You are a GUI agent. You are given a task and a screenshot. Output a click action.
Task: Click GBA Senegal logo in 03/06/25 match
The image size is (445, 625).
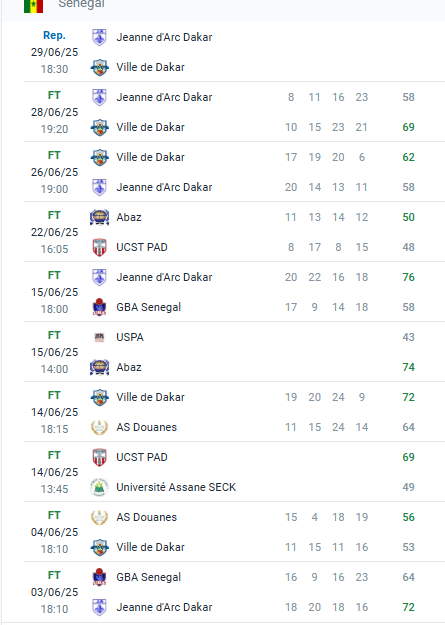99,577
